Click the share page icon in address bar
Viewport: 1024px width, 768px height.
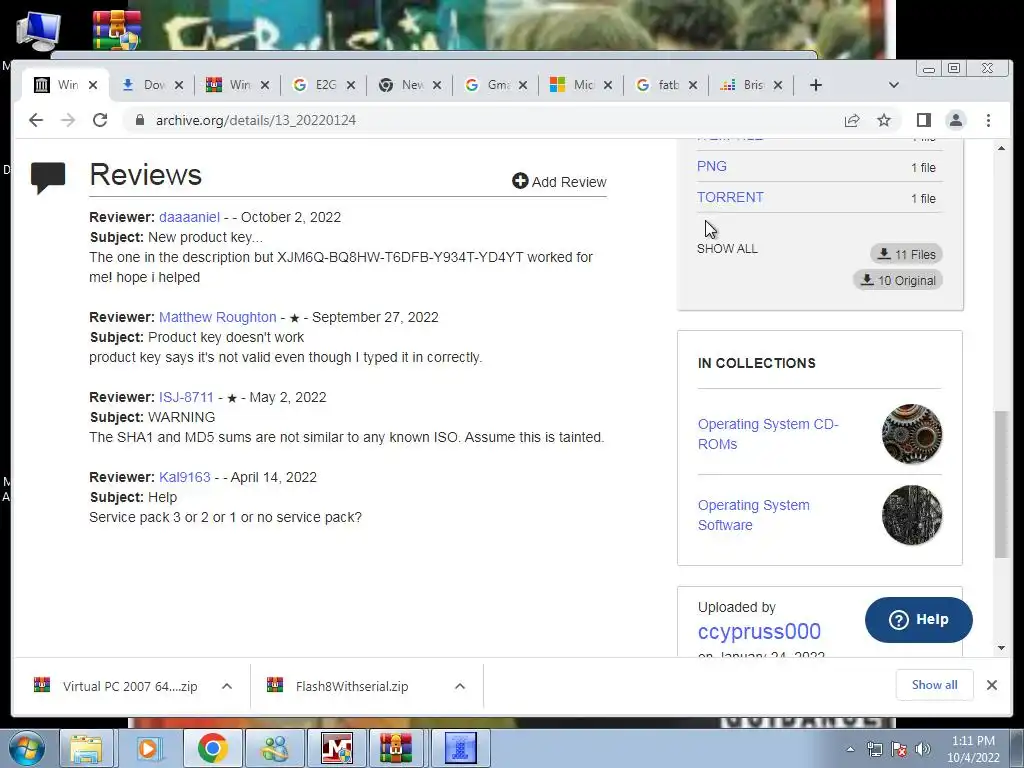(x=852, y=120)
